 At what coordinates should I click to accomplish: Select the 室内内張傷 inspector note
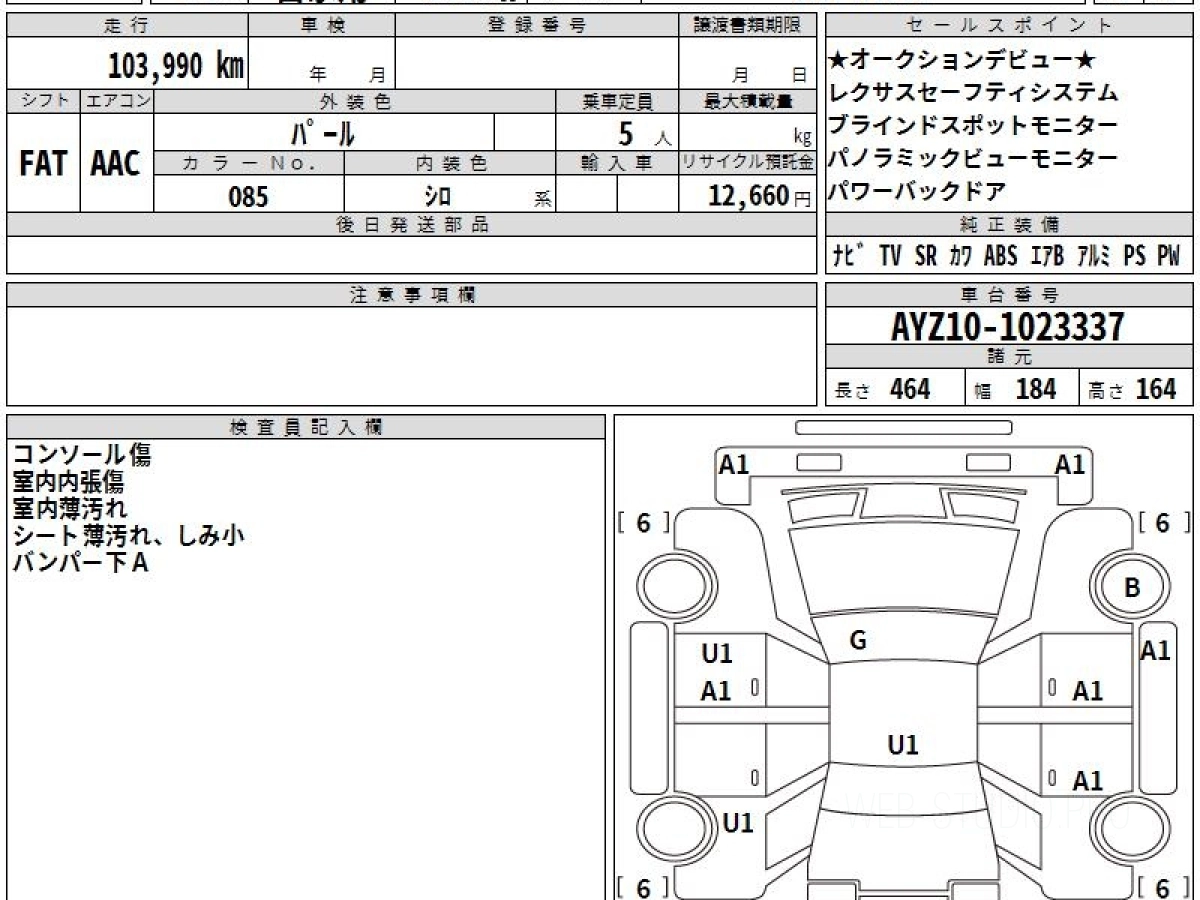pyautogui.click(x=68, y=482)
